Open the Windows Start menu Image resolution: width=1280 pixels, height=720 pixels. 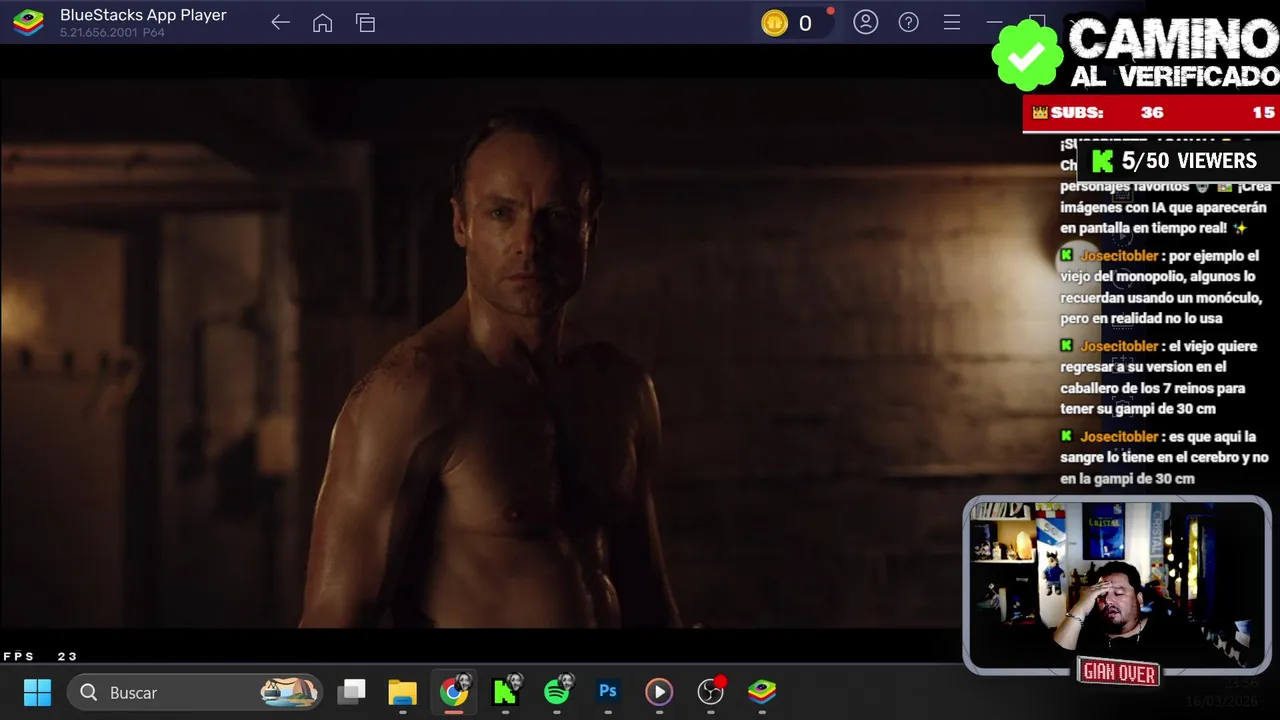click(x=37, y=692)
